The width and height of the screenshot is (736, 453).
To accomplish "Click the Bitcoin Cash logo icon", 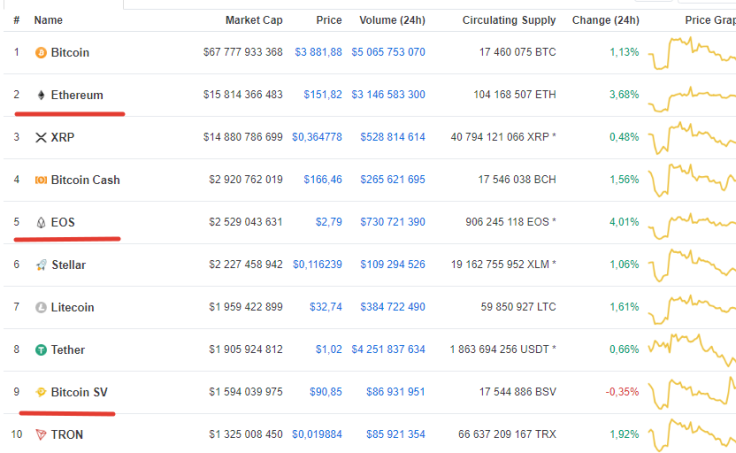I will pyautogui.click(x=41, y=180).
